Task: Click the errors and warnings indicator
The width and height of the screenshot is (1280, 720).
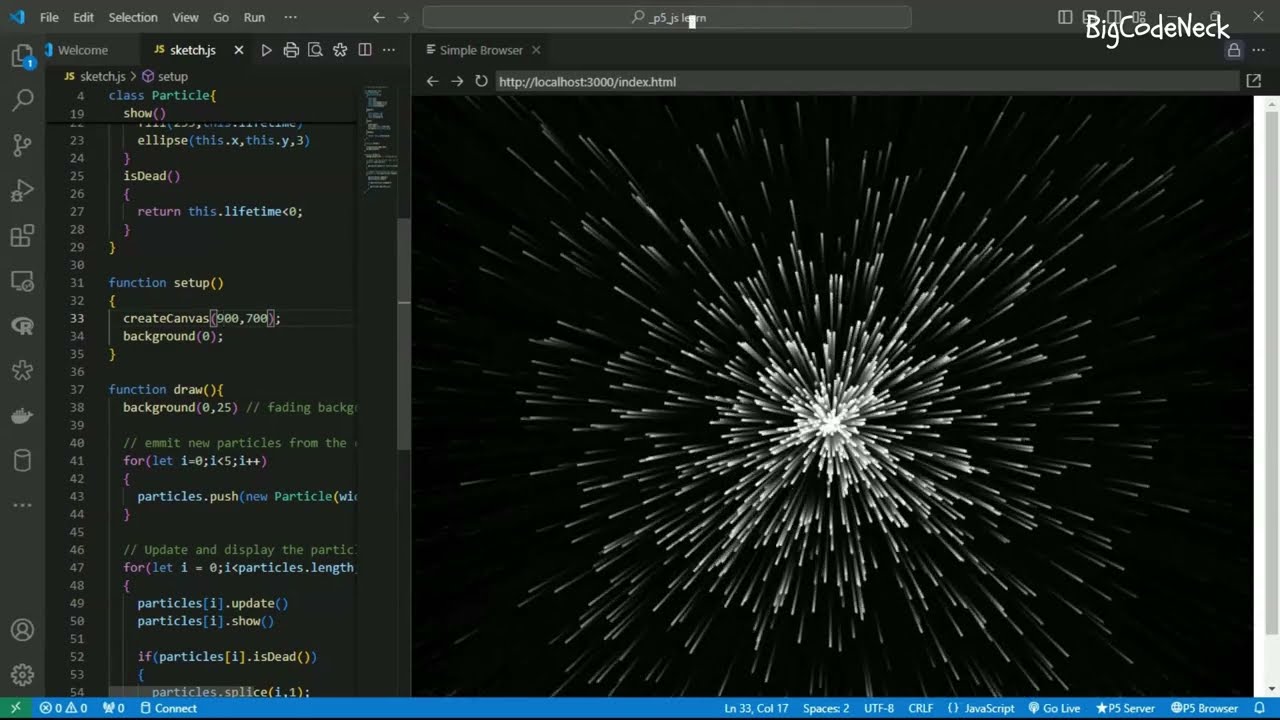Action: click(63, 708)
